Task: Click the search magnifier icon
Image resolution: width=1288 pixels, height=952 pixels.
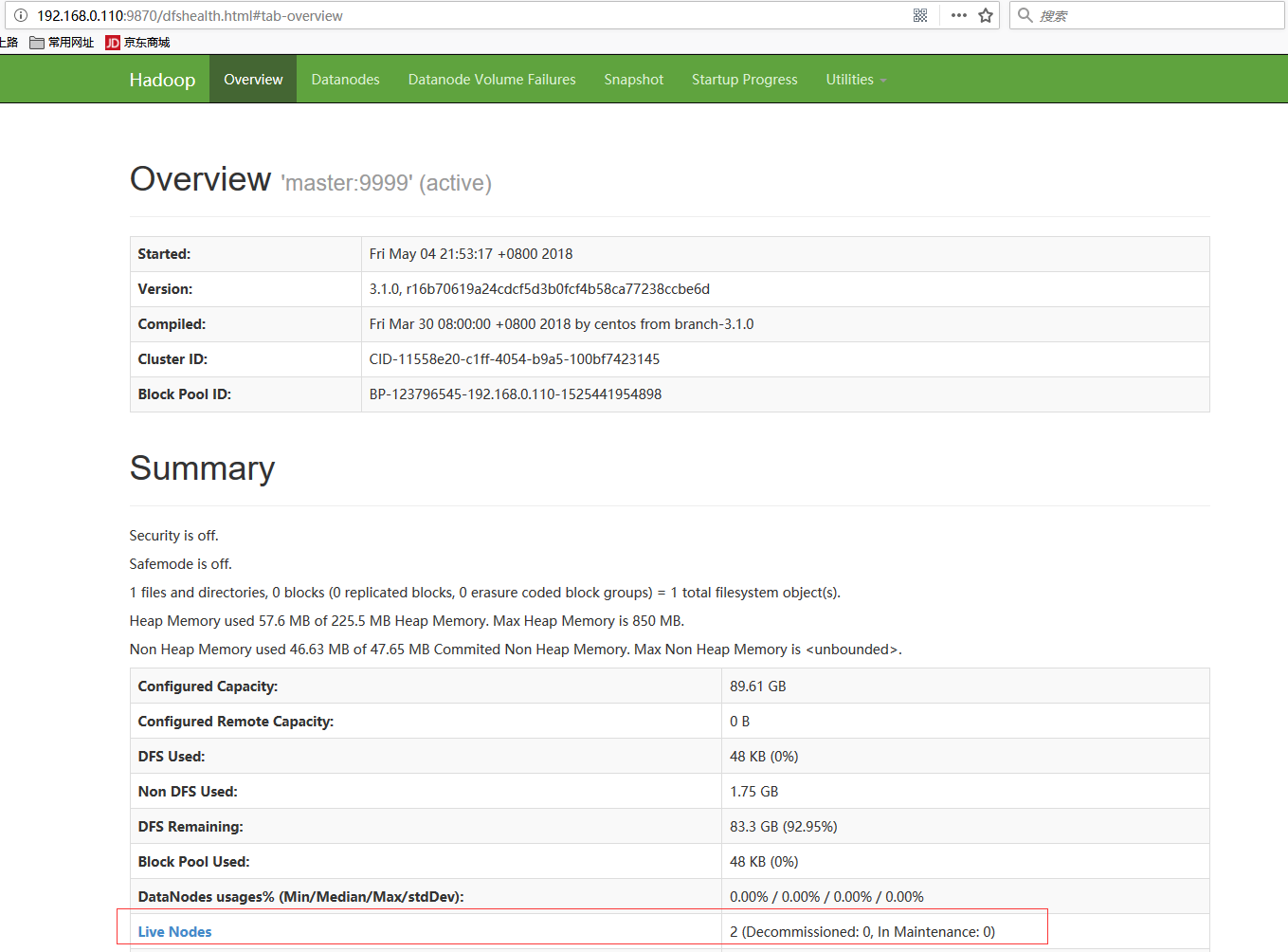Action: pos(1025,15)
